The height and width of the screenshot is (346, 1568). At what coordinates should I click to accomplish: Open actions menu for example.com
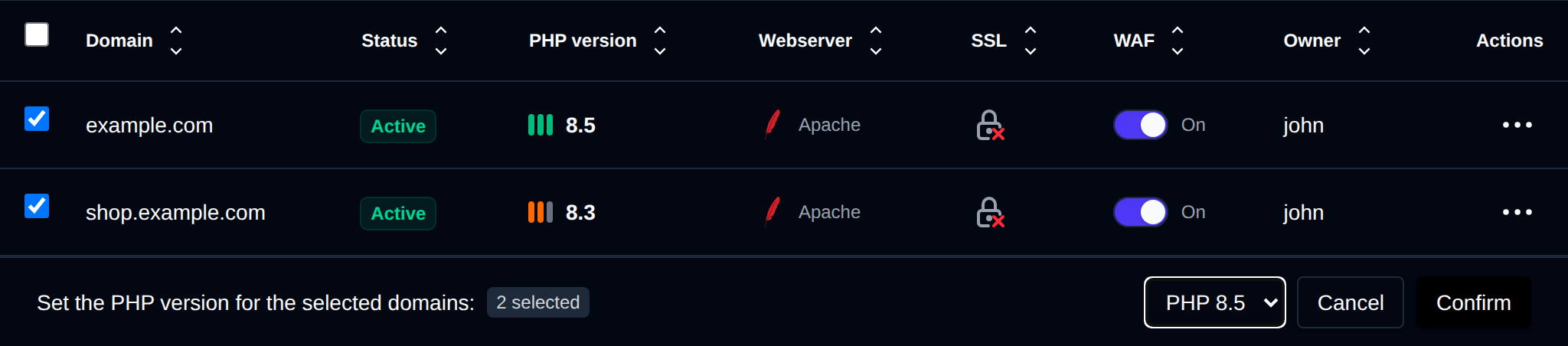[1517, 125]
